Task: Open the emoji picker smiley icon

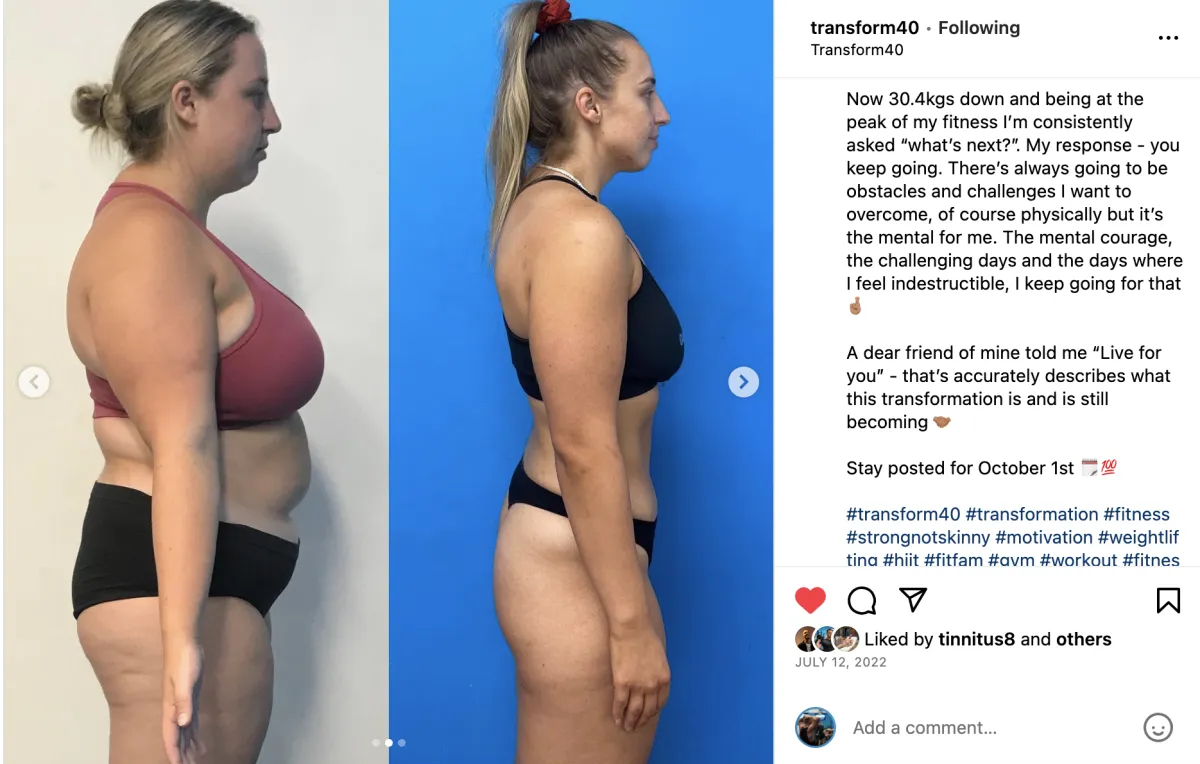Action: [1158, 727]
